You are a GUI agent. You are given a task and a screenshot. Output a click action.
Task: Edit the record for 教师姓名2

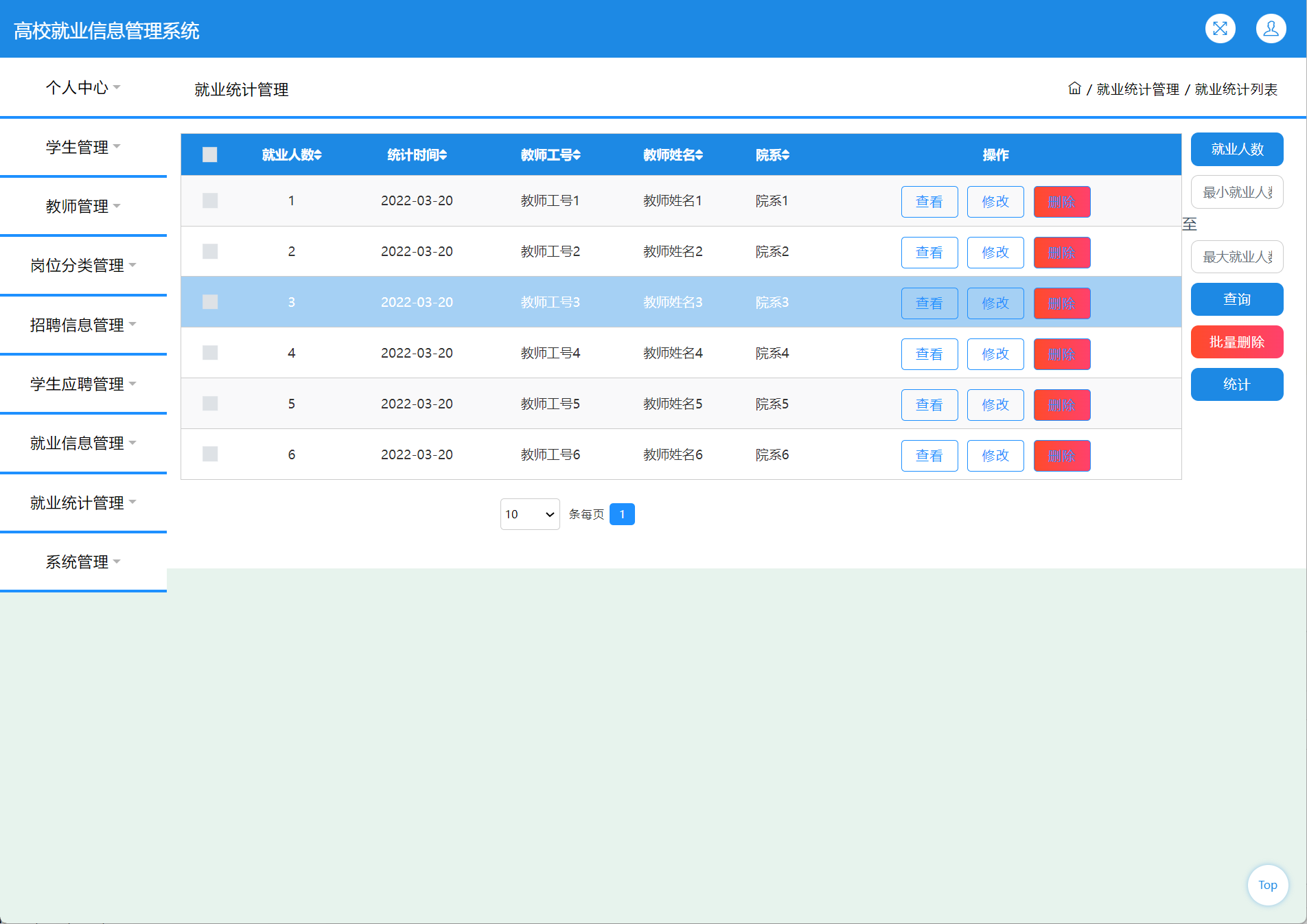tap(995, 253)
